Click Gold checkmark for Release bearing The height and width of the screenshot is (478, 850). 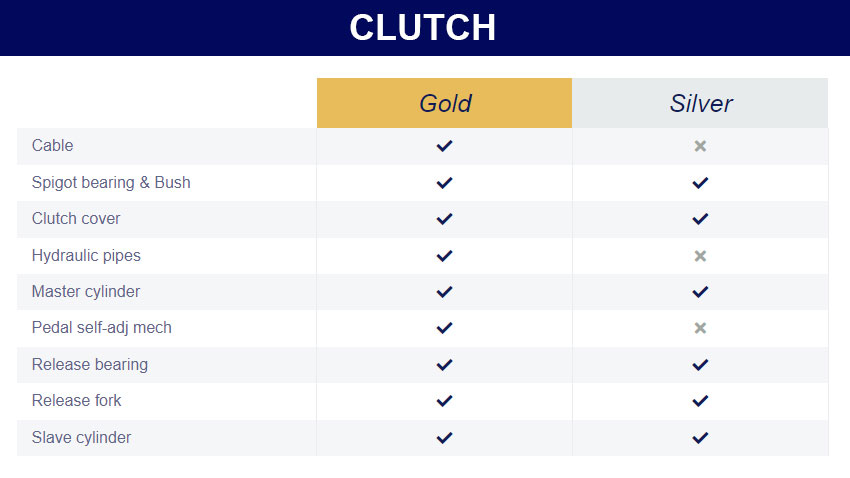(x=444, y=365)
